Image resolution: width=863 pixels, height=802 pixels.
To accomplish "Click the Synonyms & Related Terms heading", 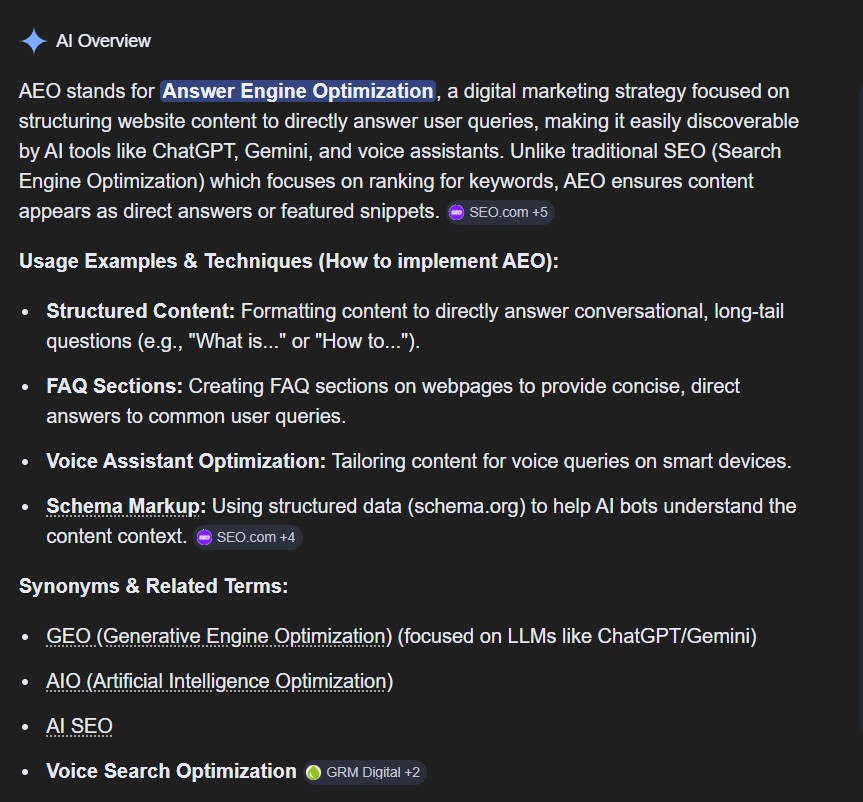I will click(153, 586).
